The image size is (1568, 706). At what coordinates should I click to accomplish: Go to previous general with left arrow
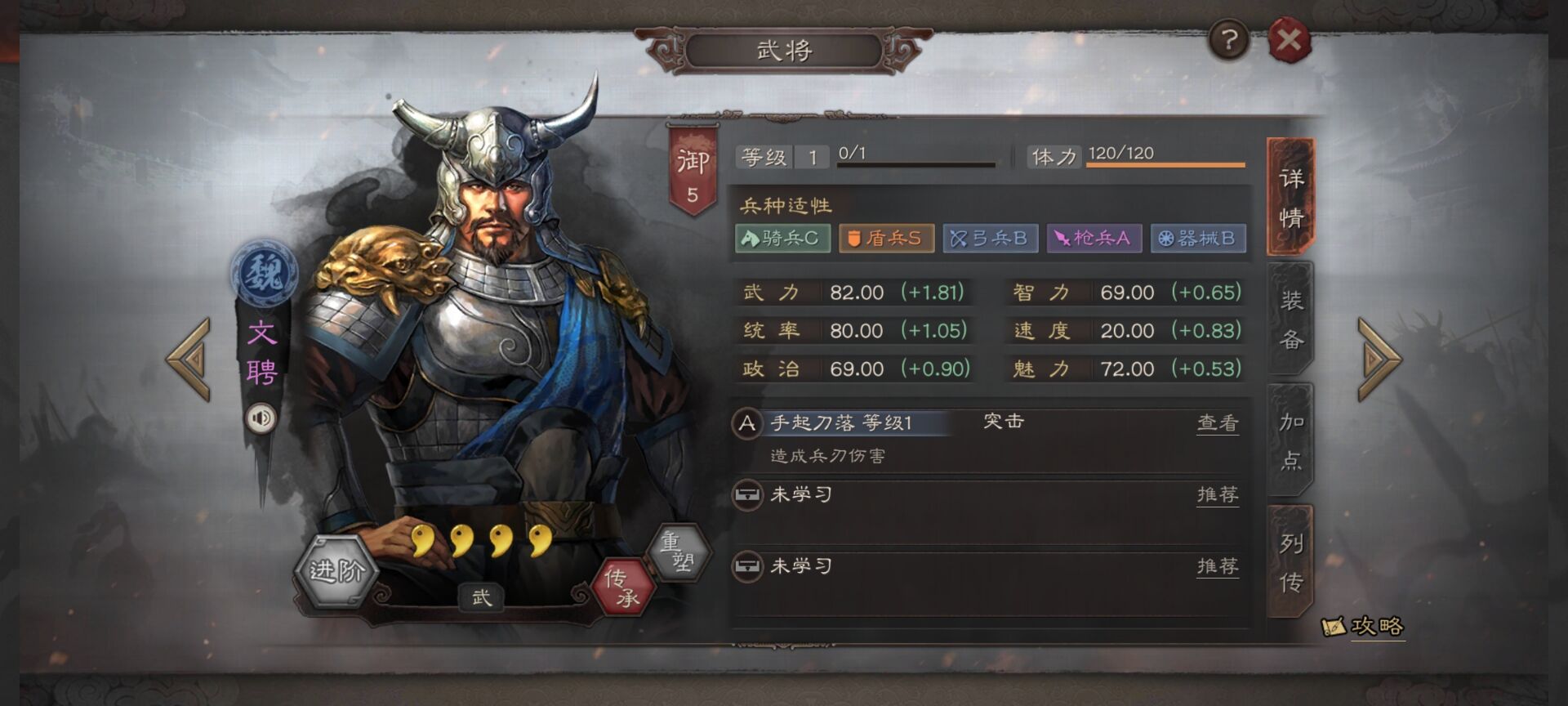coord(189,360)
